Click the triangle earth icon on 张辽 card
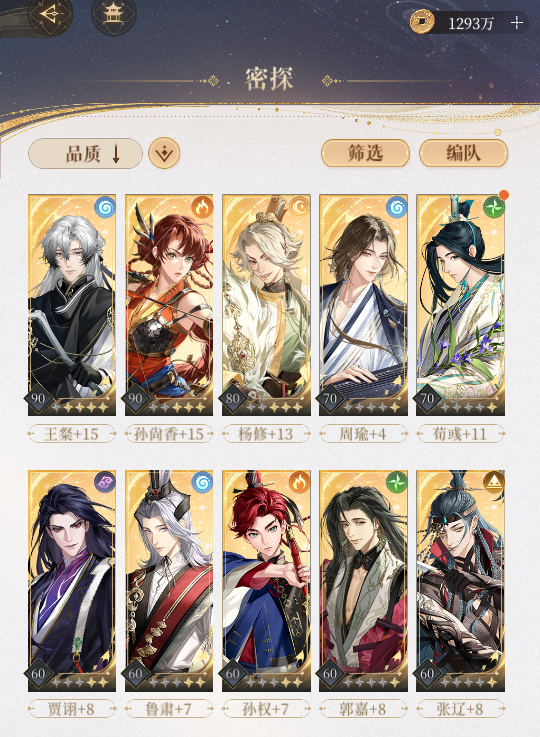 click(x=494, y=482)
